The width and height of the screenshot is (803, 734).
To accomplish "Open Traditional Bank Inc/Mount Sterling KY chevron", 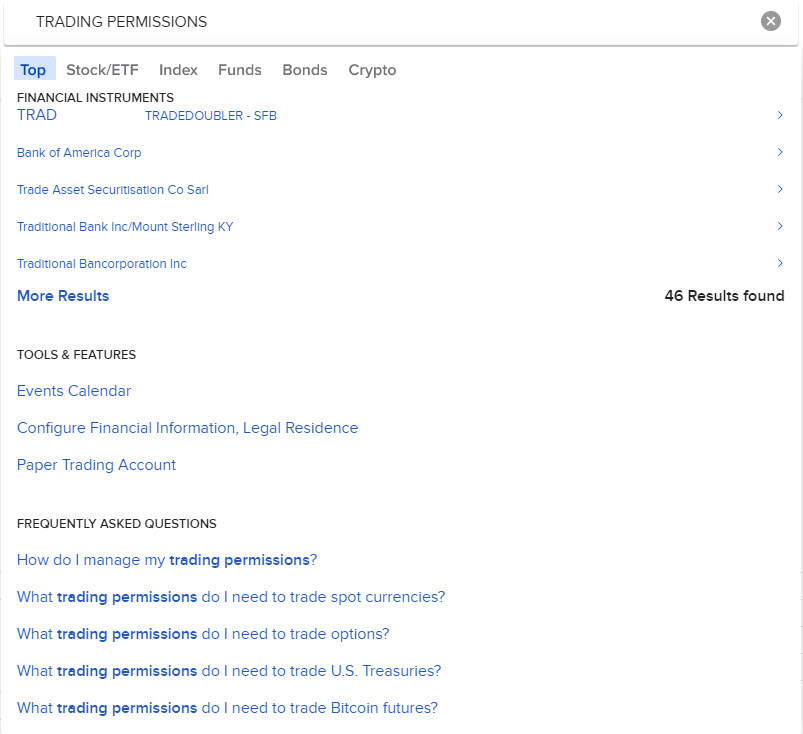I will (x=780, y=226).
